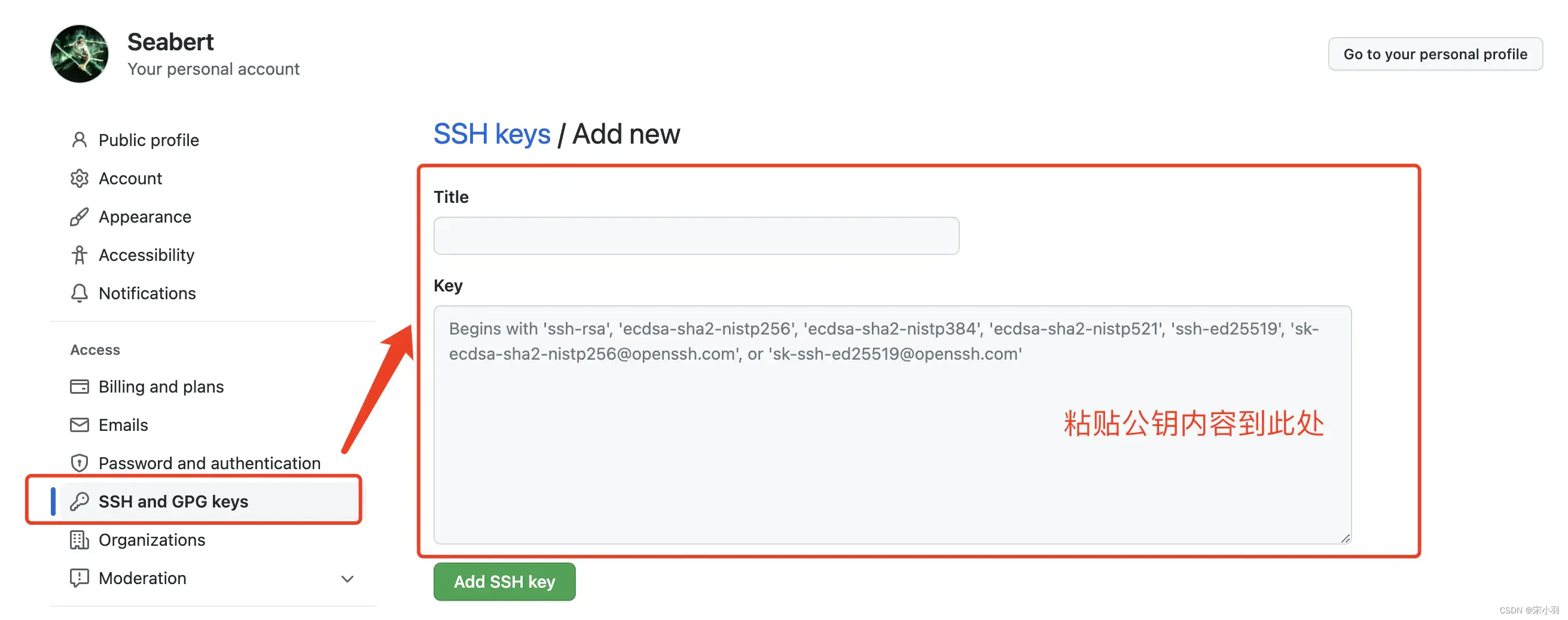The image size is (1568, 620).
Task: Follow the SSH keys breadcrumb link
Action: point(492,134)
